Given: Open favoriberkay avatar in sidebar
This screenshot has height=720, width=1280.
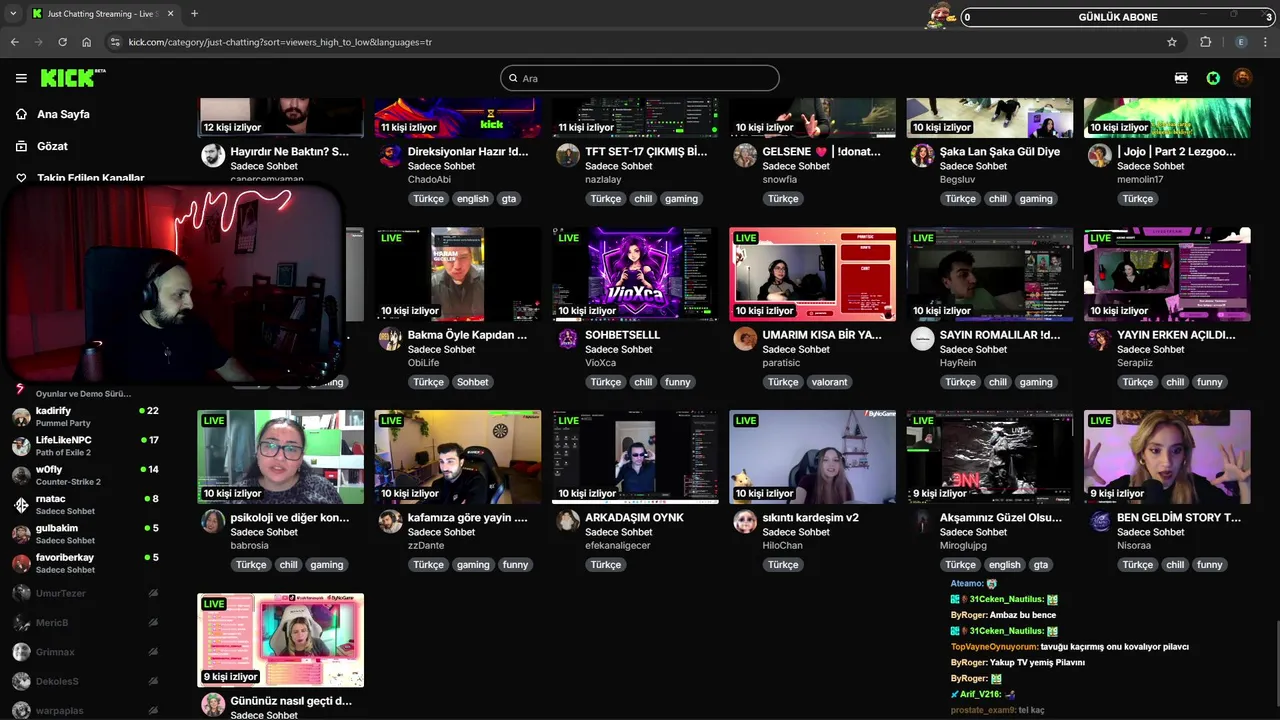Looking at the screenshot, I should (21, 563).
